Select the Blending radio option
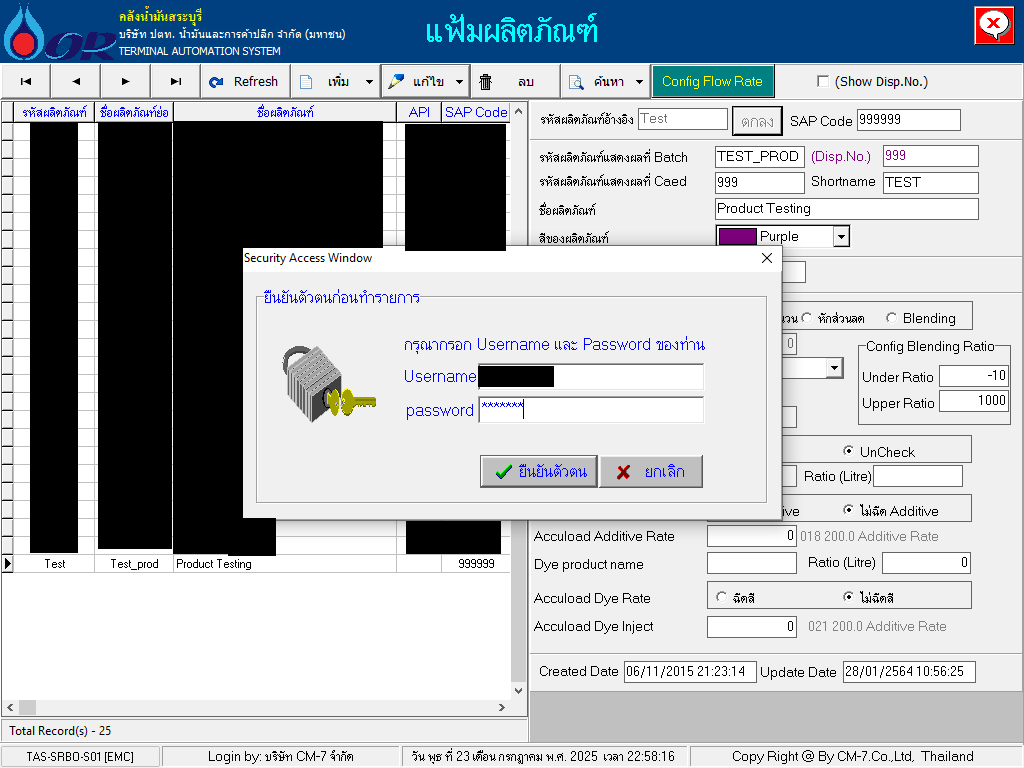 tap(892, 318)
